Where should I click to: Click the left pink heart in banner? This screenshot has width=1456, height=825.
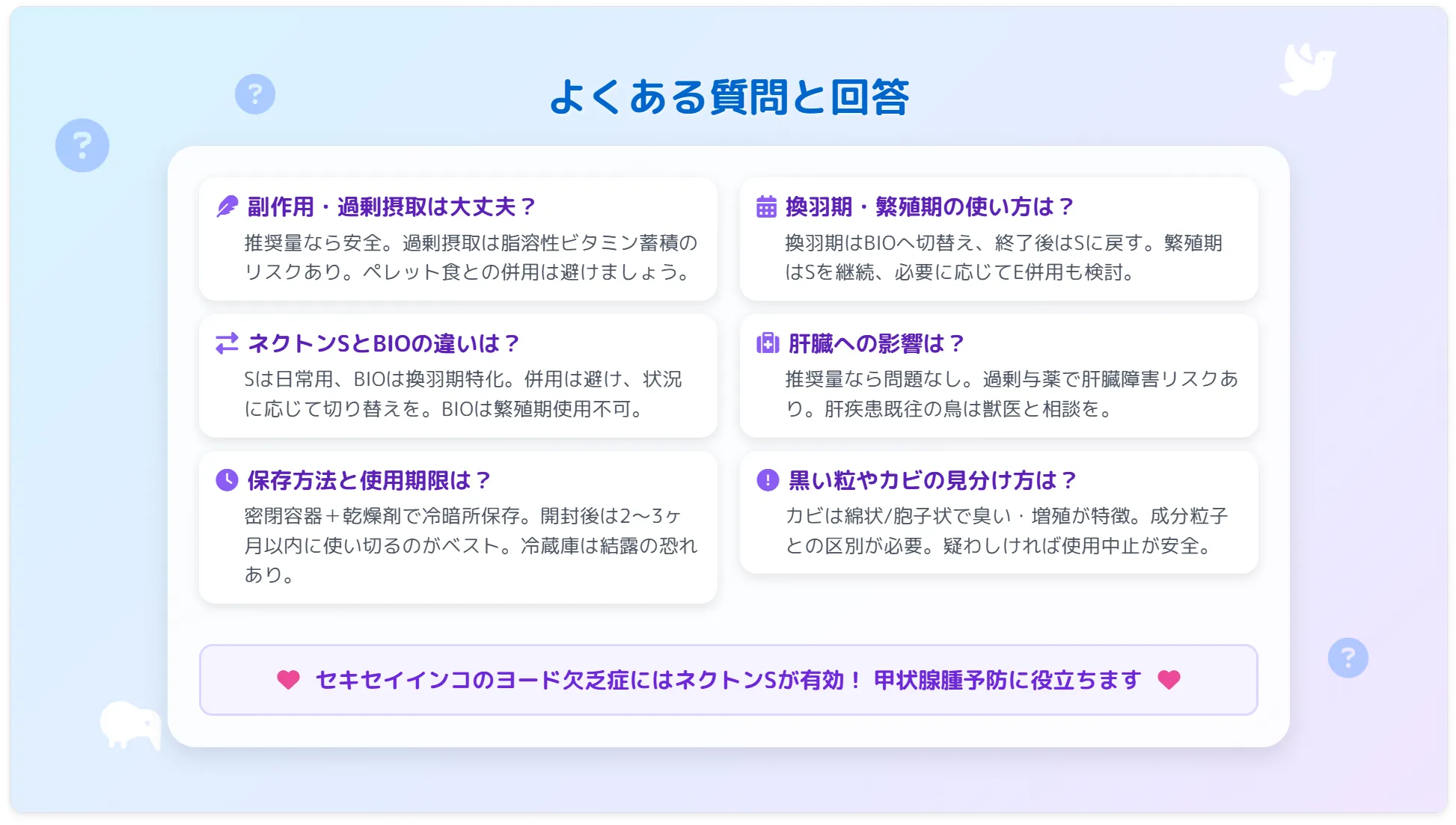pyautogui.click(x=288, y=680)
